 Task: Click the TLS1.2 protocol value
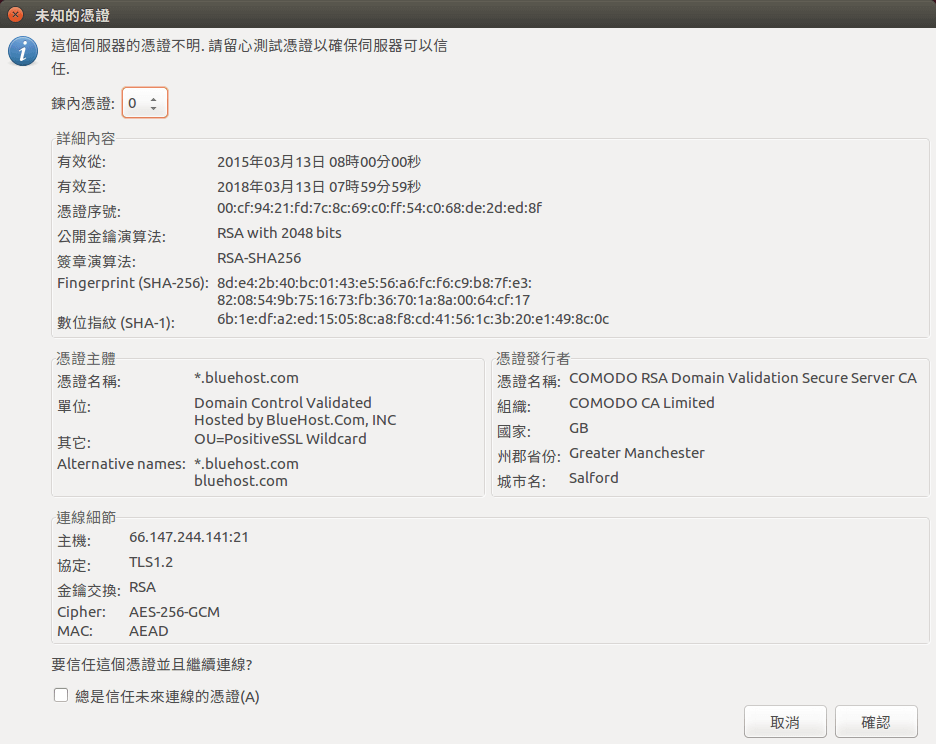[151, 562]
